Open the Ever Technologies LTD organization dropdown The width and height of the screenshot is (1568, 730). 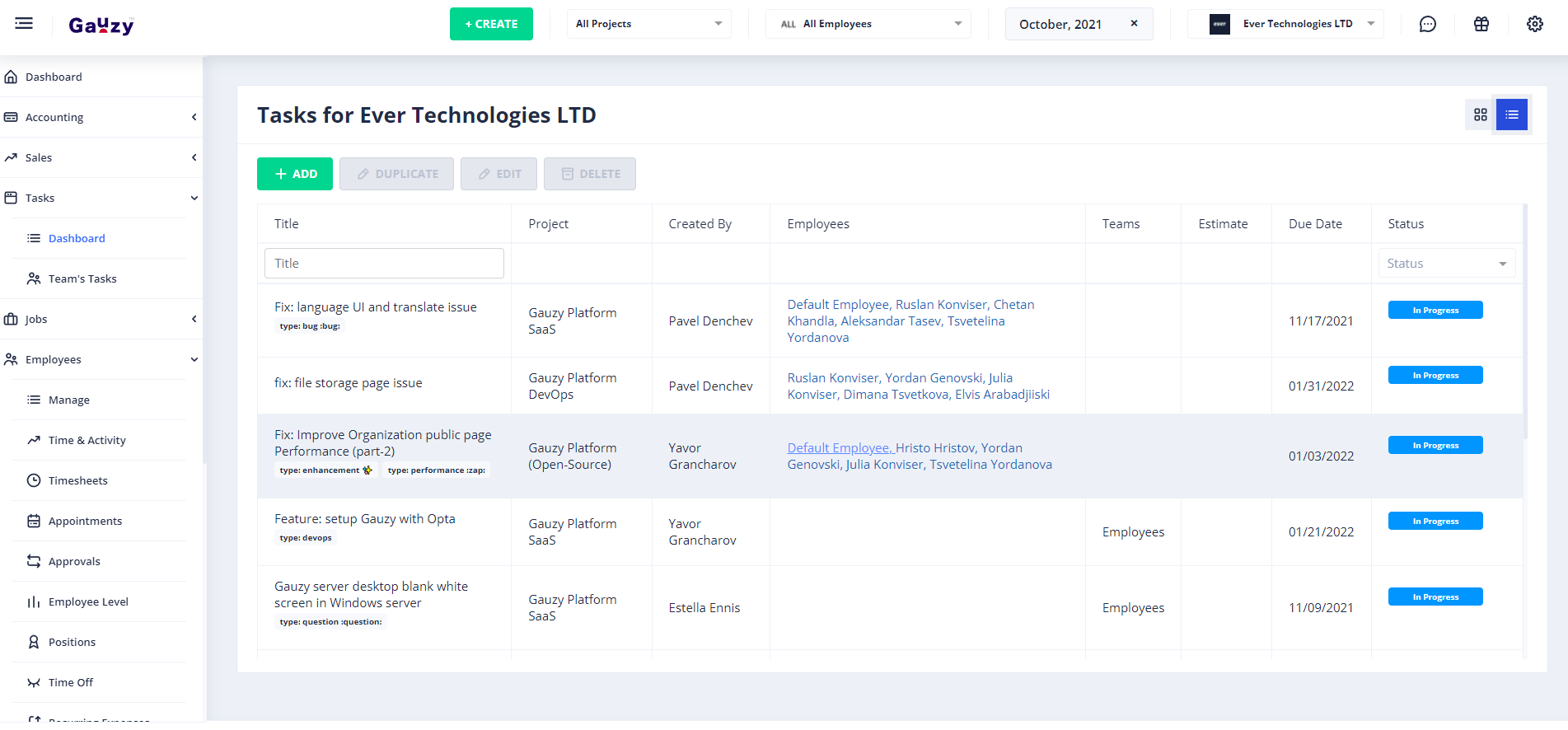click(1285, 24)
